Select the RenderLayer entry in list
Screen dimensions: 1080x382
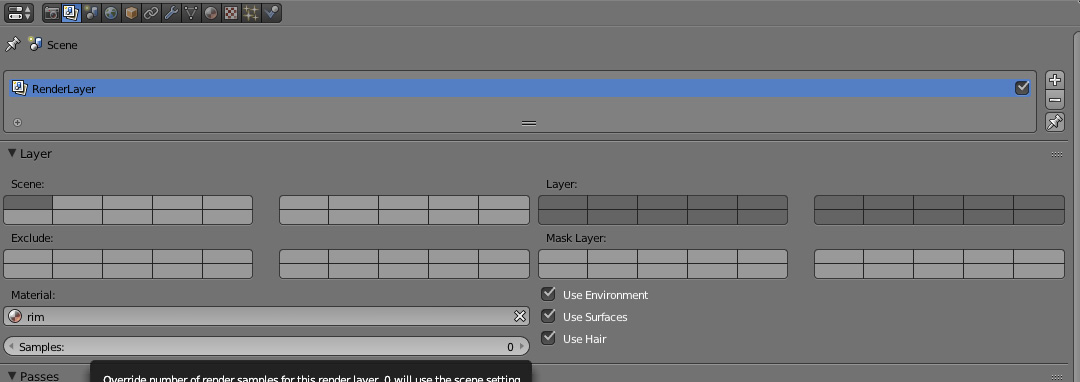point(520,88)
